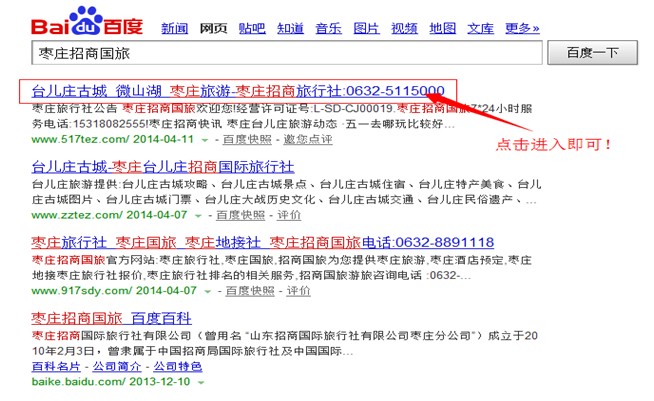The height and width of the screenshot is (401, 654).
Task: Click 评价 for the www.zztez.com result
Action: point(289,215)
